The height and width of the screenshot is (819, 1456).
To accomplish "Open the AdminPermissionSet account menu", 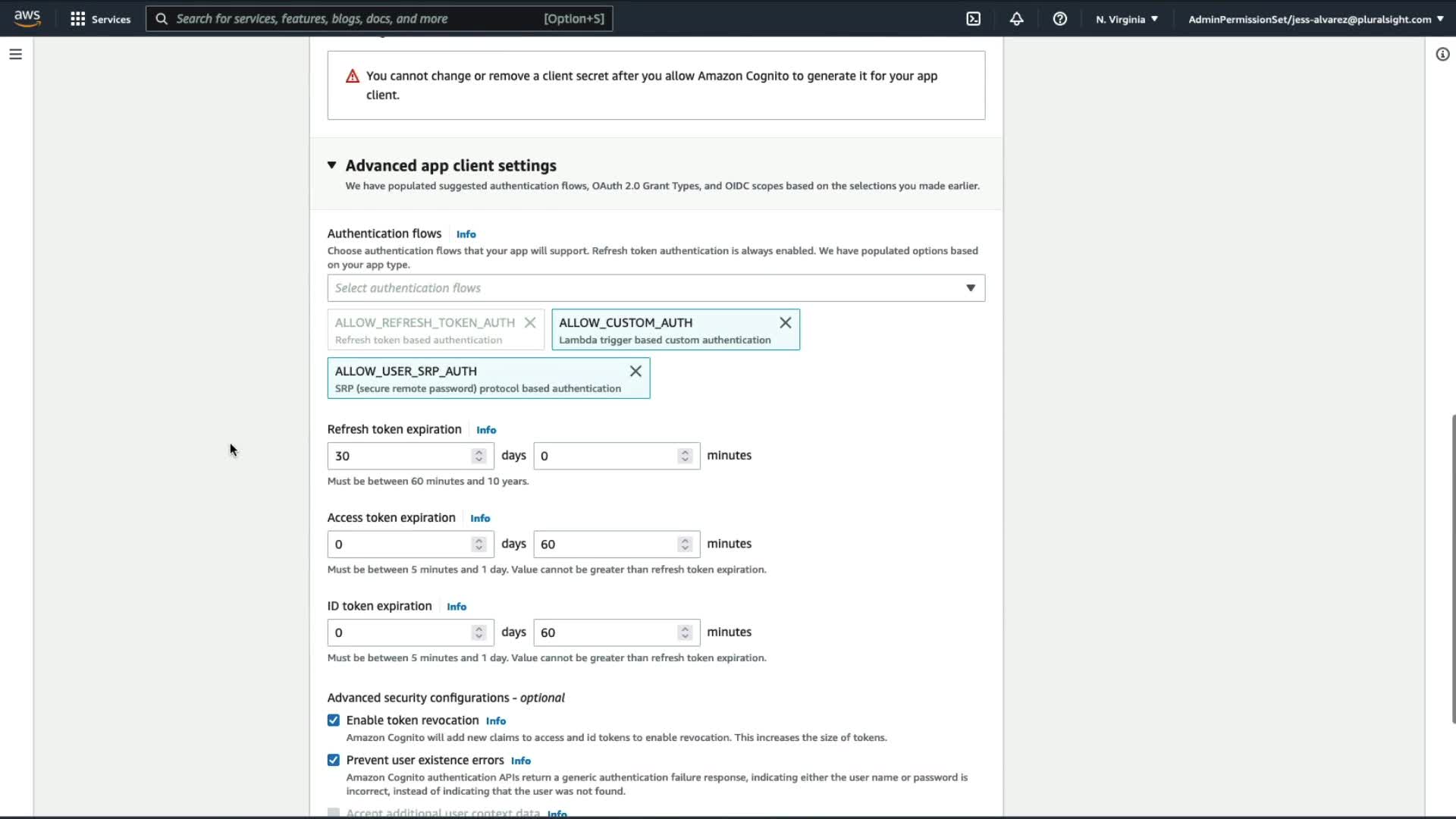I will click(1315, 19).
